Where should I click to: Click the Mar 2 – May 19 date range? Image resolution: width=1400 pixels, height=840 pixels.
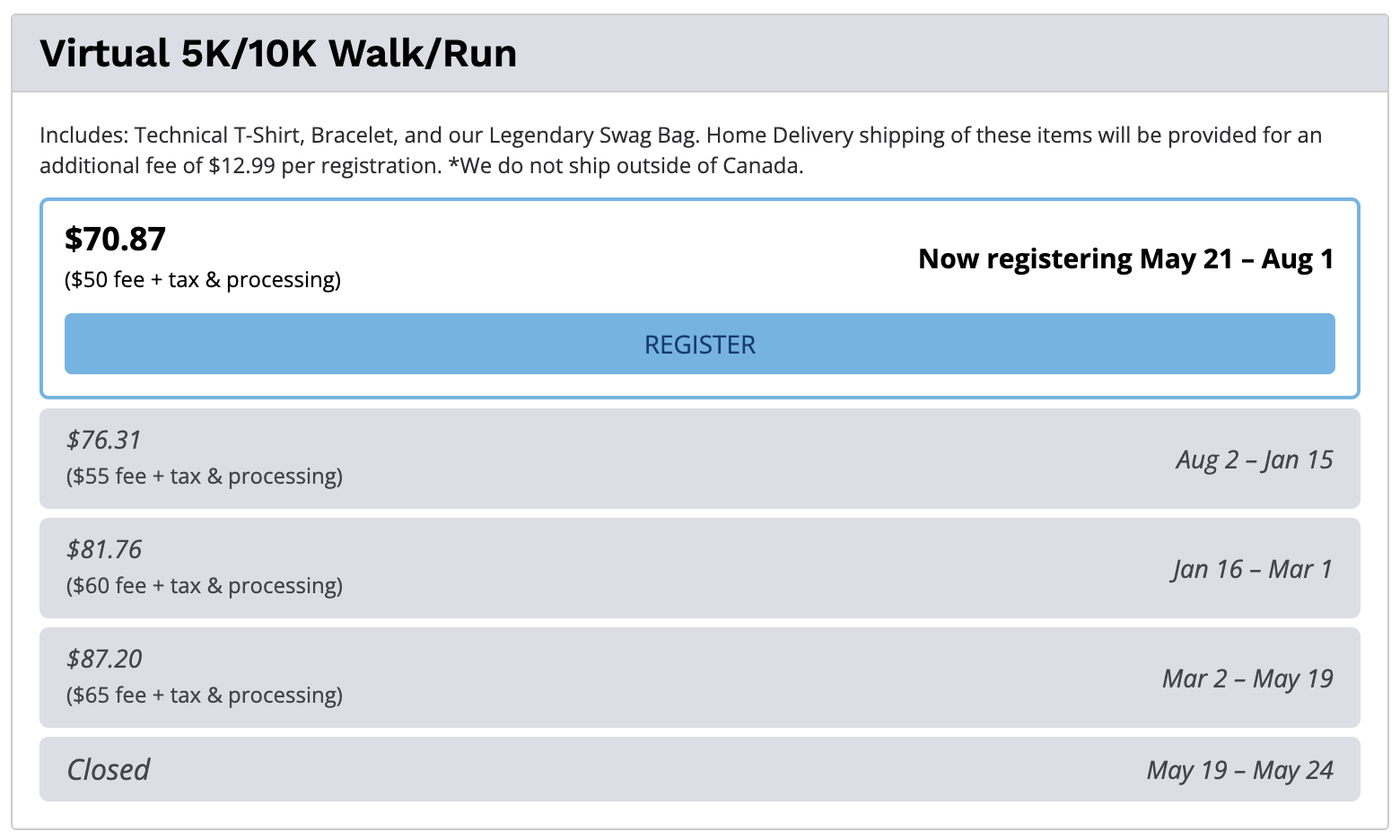click(x=1247, y=679)
